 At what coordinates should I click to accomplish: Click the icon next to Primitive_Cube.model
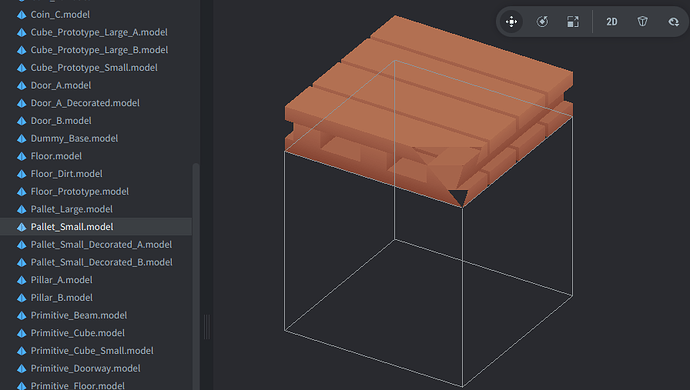click(22, 333)
